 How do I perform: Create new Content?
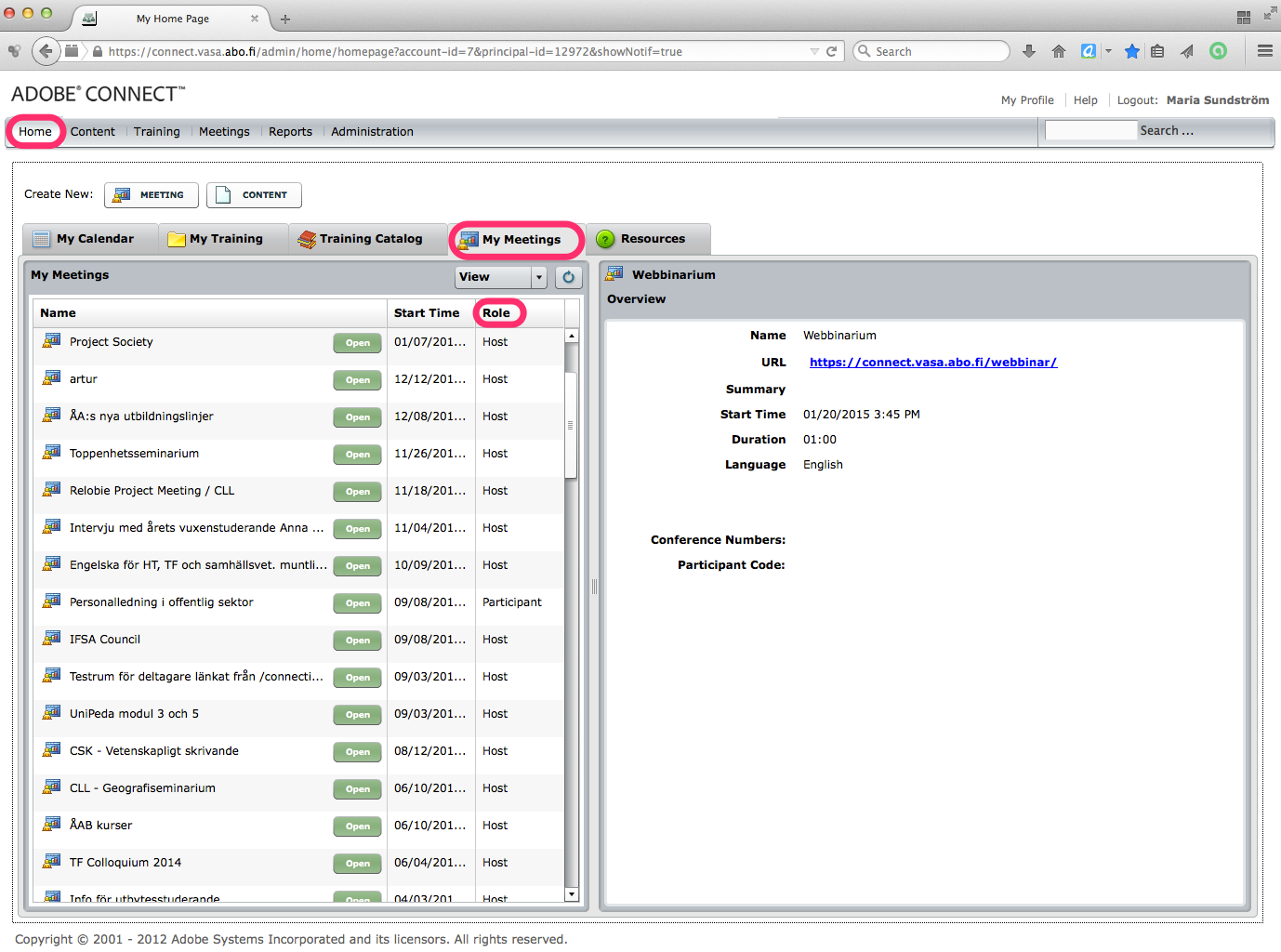(x=254, y=195)
